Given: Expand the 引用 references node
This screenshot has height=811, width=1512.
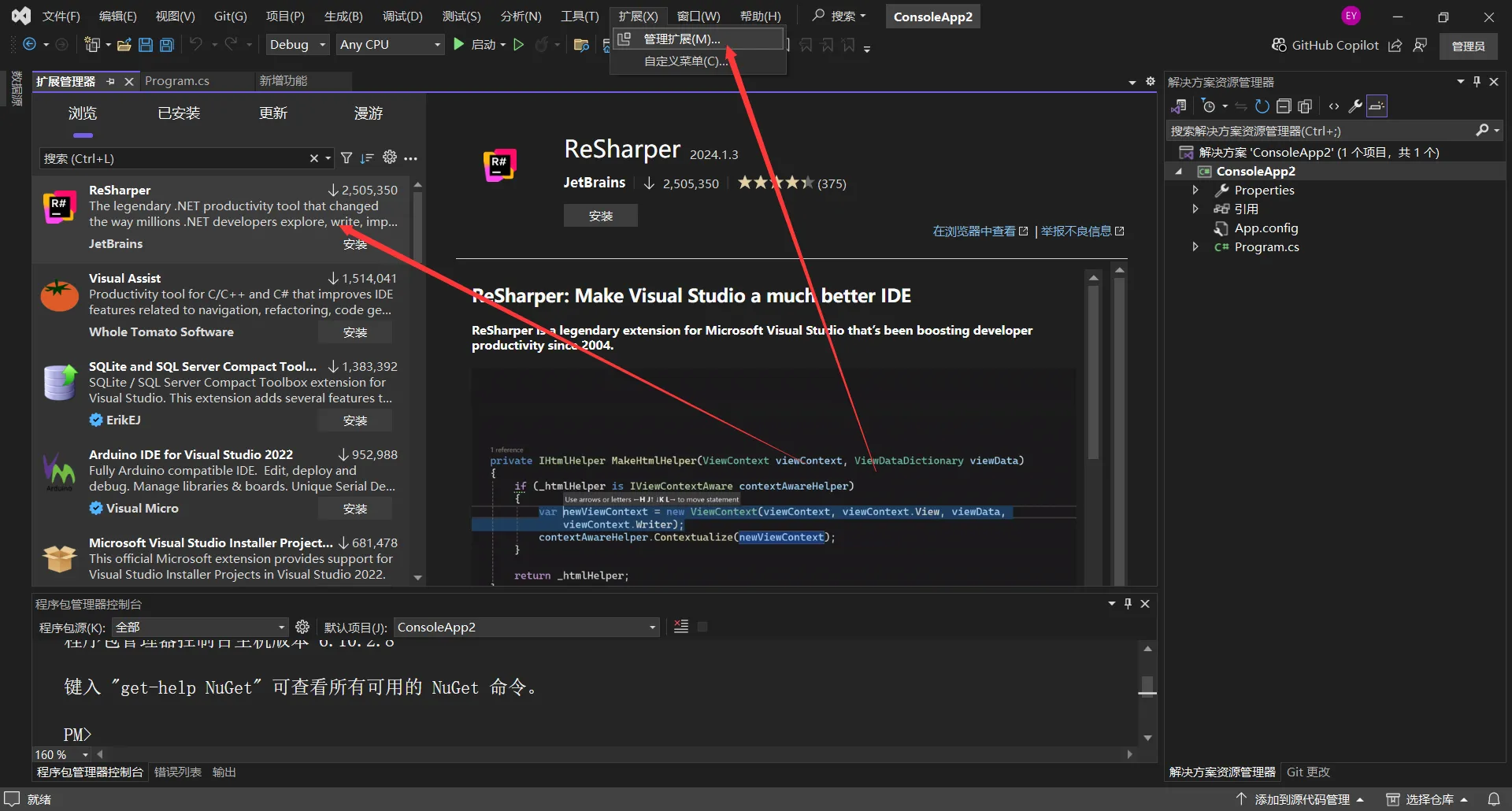Looking at the screenshot, I should pos(1195,209).
